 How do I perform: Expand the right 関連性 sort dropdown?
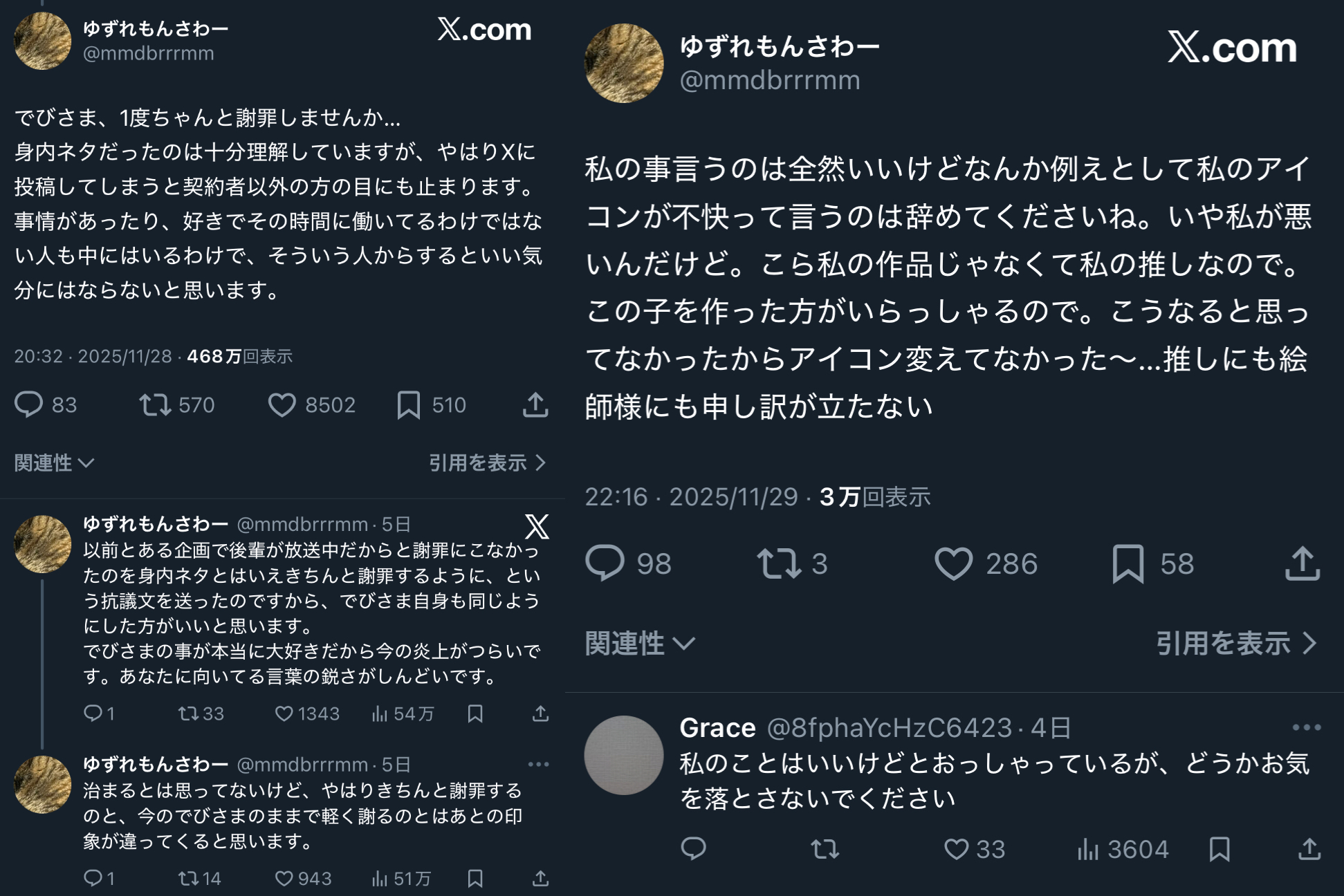640,644
